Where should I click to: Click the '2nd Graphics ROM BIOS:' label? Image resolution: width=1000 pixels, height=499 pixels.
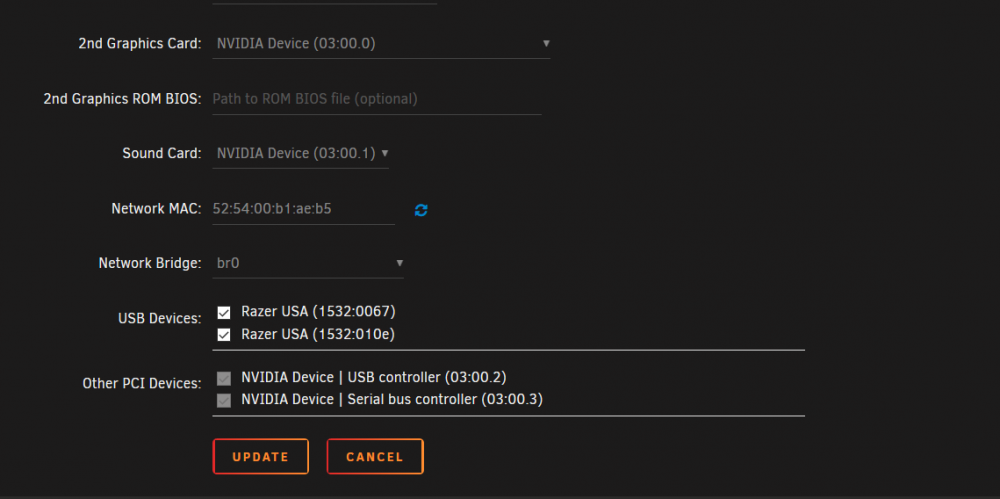click(x=122, y=99)
